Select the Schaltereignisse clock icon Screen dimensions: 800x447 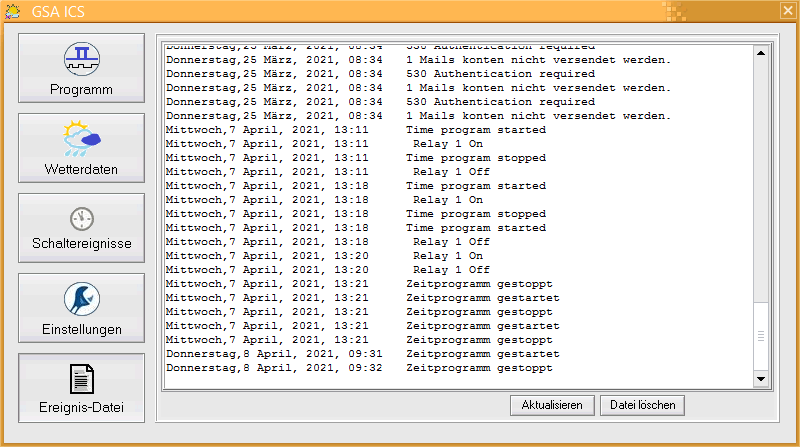pos(82,219)
